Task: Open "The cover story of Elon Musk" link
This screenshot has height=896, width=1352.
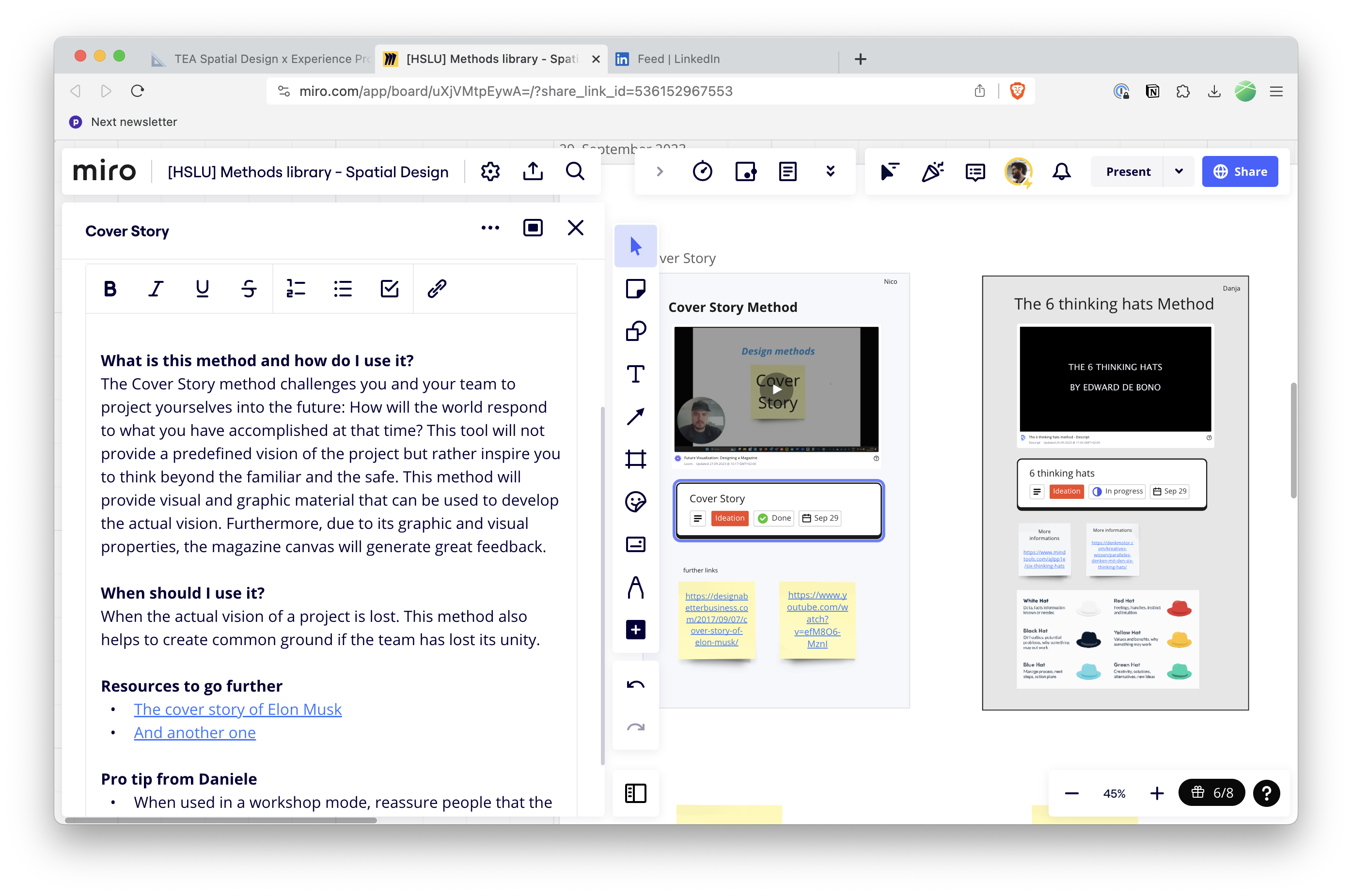Action: click(x=237, y=709)
